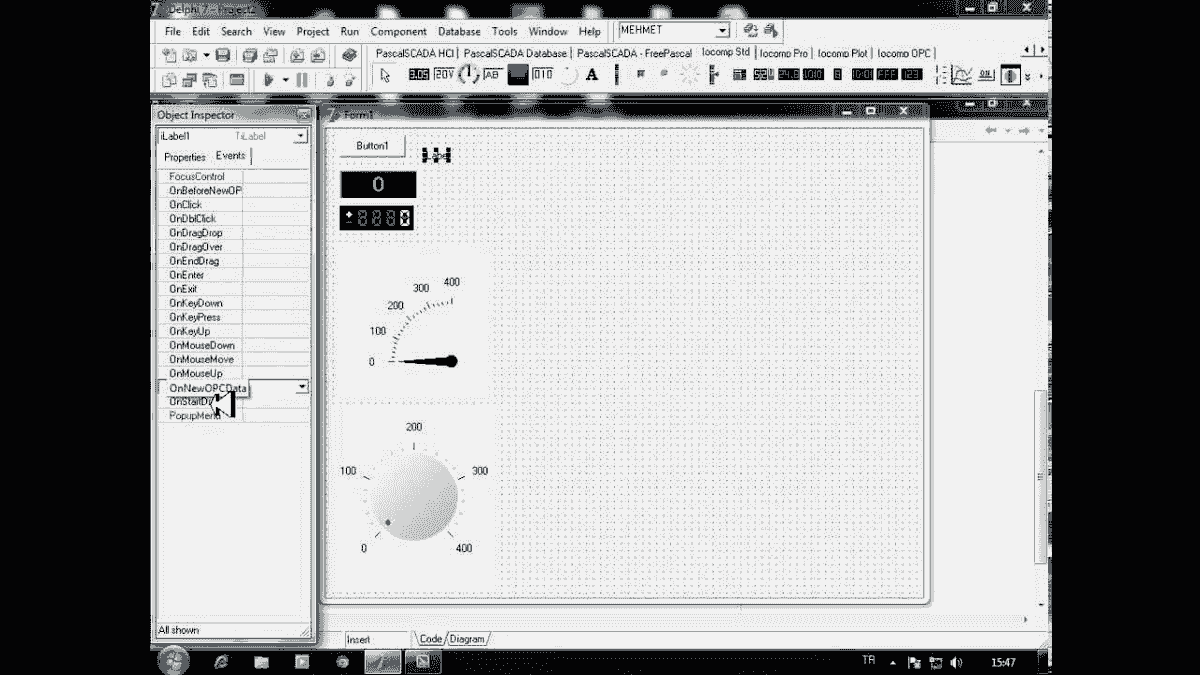
Task: Open Internet Explorer from the taskbar
Action: [x=221, y=661]
